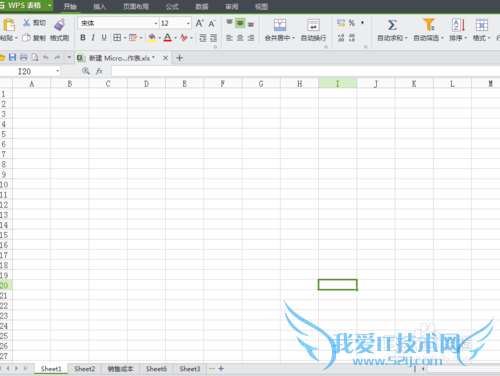Activate the Format Painter brush

tap(60, 25)
